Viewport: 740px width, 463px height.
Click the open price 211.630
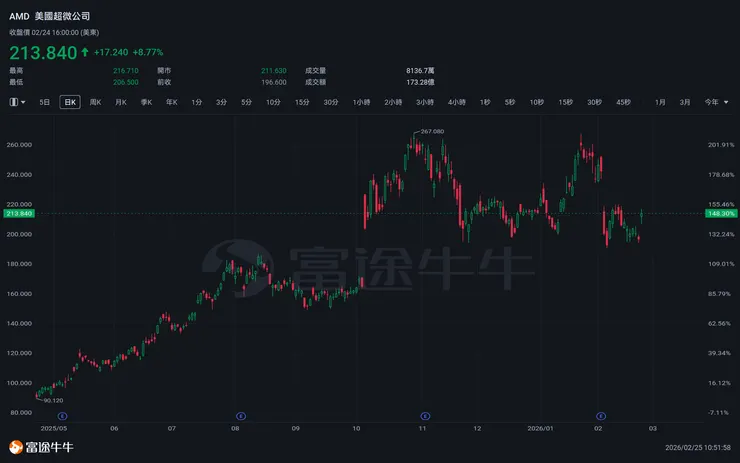click(274, 71)
